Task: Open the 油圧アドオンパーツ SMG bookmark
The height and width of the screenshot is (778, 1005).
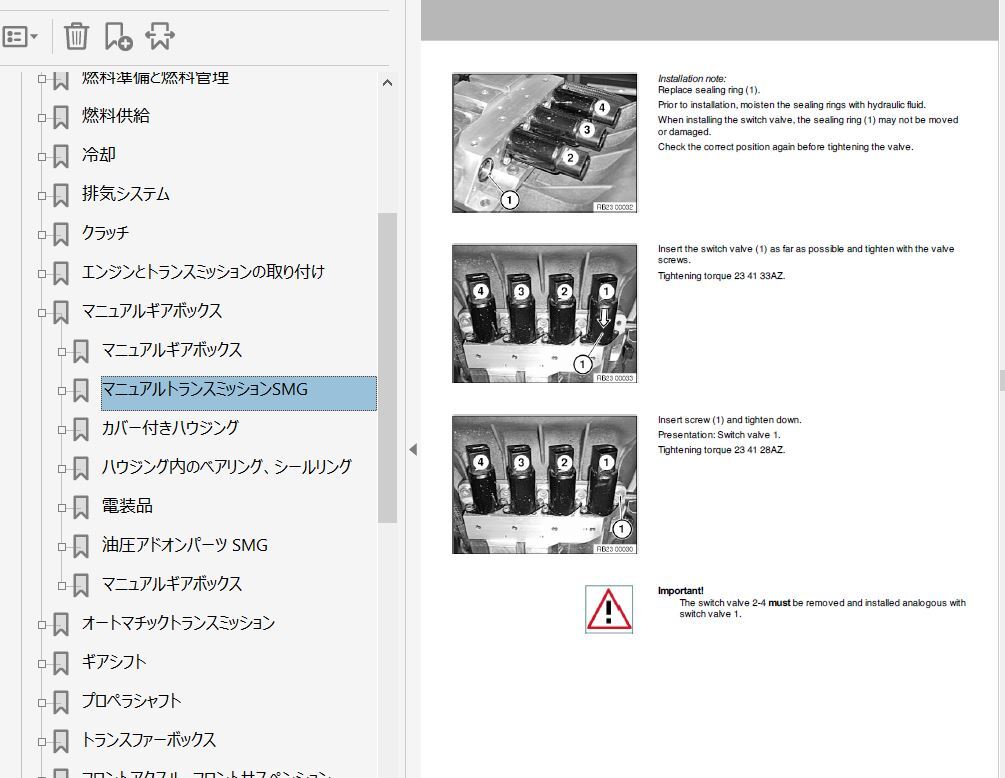Action: click(x=185, y=545)
